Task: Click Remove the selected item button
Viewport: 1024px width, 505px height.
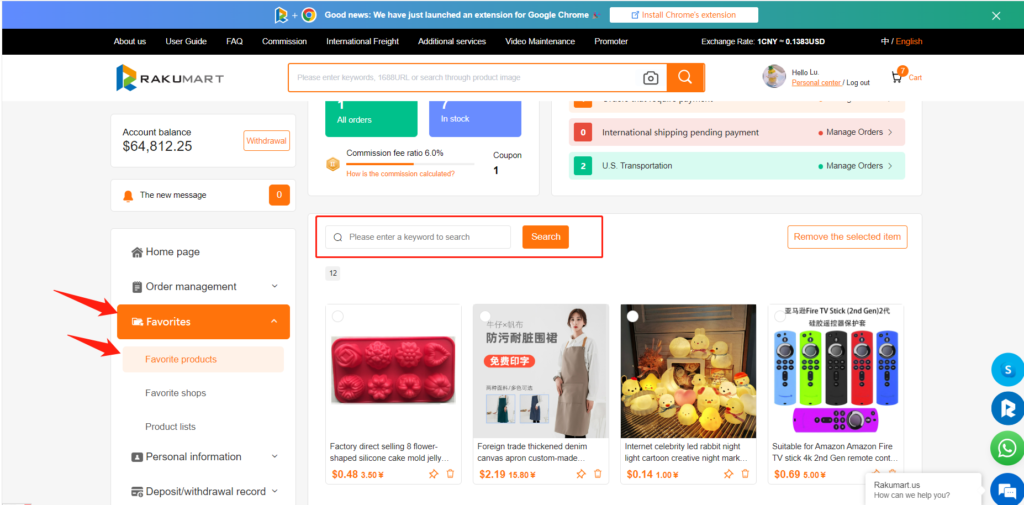Action: point(847,236)
